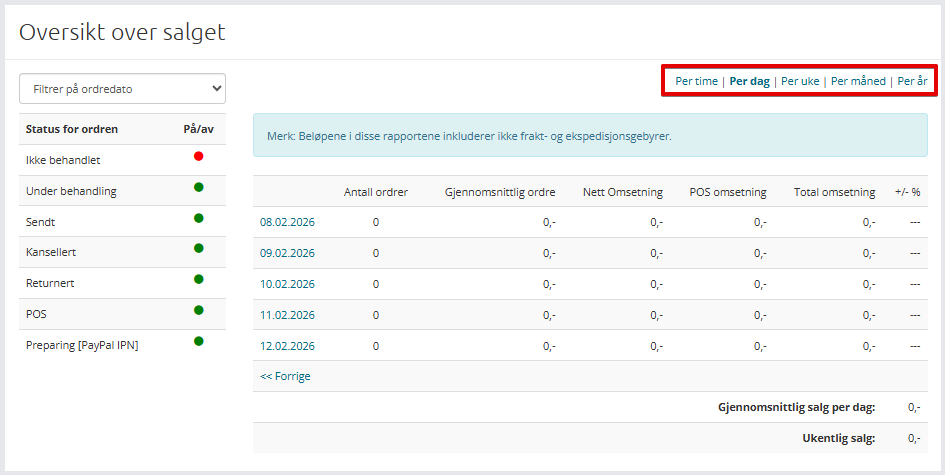Screen dimensions: 945x475
Task: Switch the report to Per uke
Action: point(800,81)
